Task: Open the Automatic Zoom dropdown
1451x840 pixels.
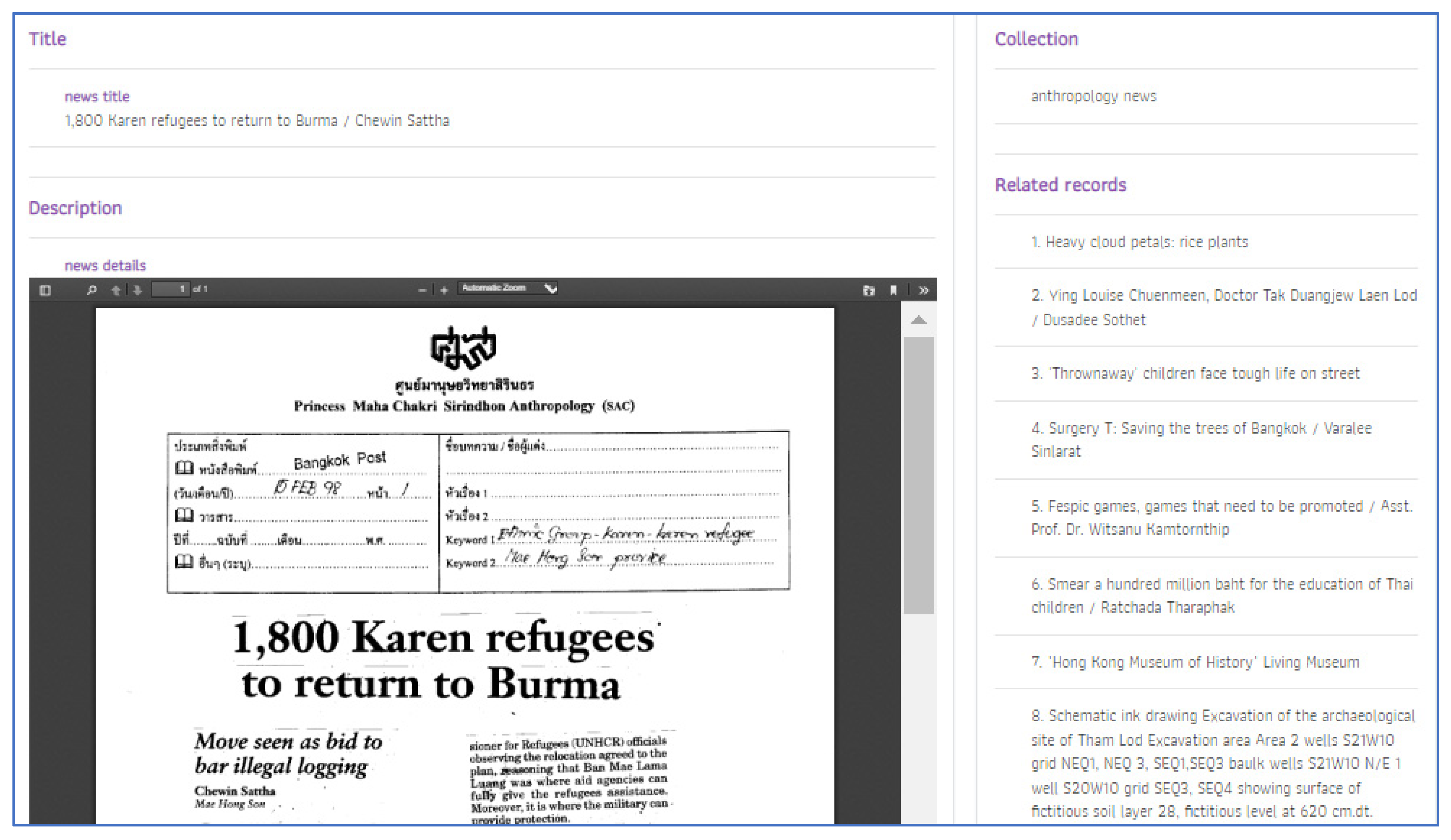Action: 508,288
